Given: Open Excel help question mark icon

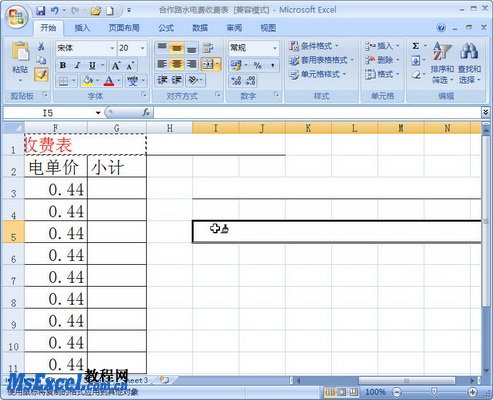Looking at the screenshot, I should (x=441, y=28).
